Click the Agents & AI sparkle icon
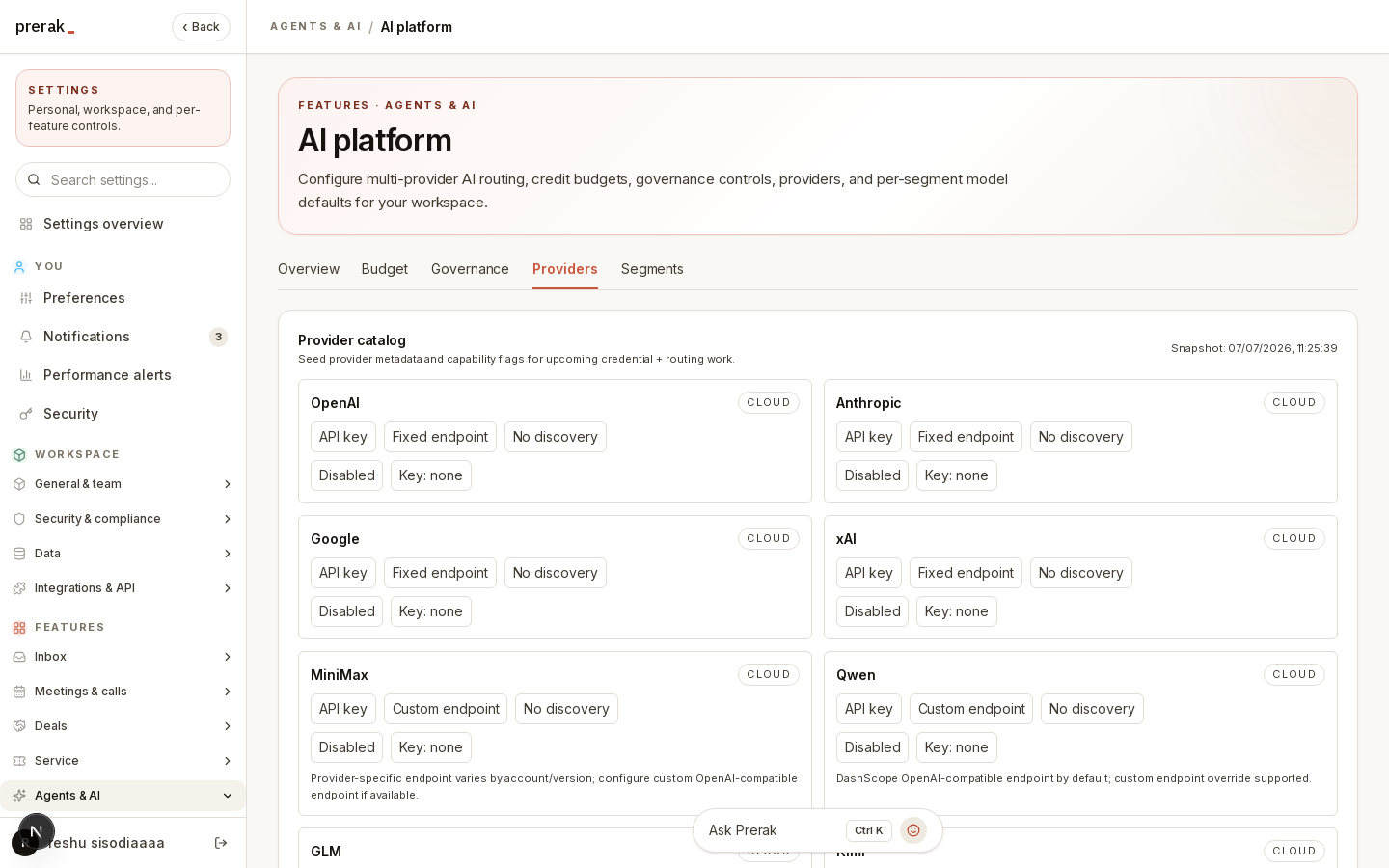Viewport: 1389px width, 868px height. (19, 796)
